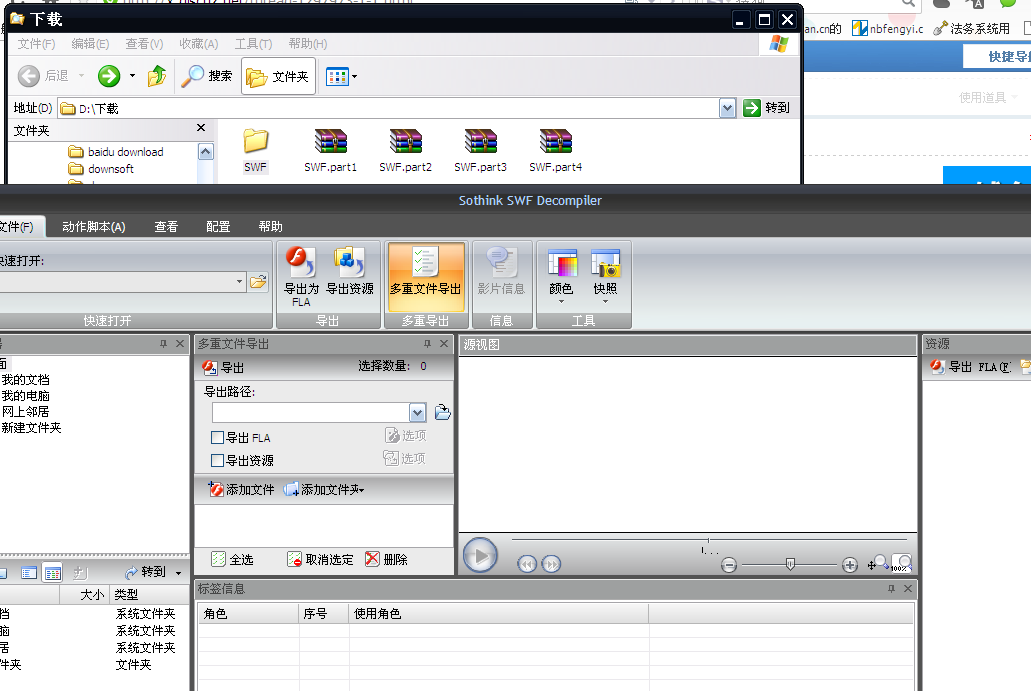Switch file browser to list view icon
The height and width of the screenshot is (691, 1031).
point(29,573)
